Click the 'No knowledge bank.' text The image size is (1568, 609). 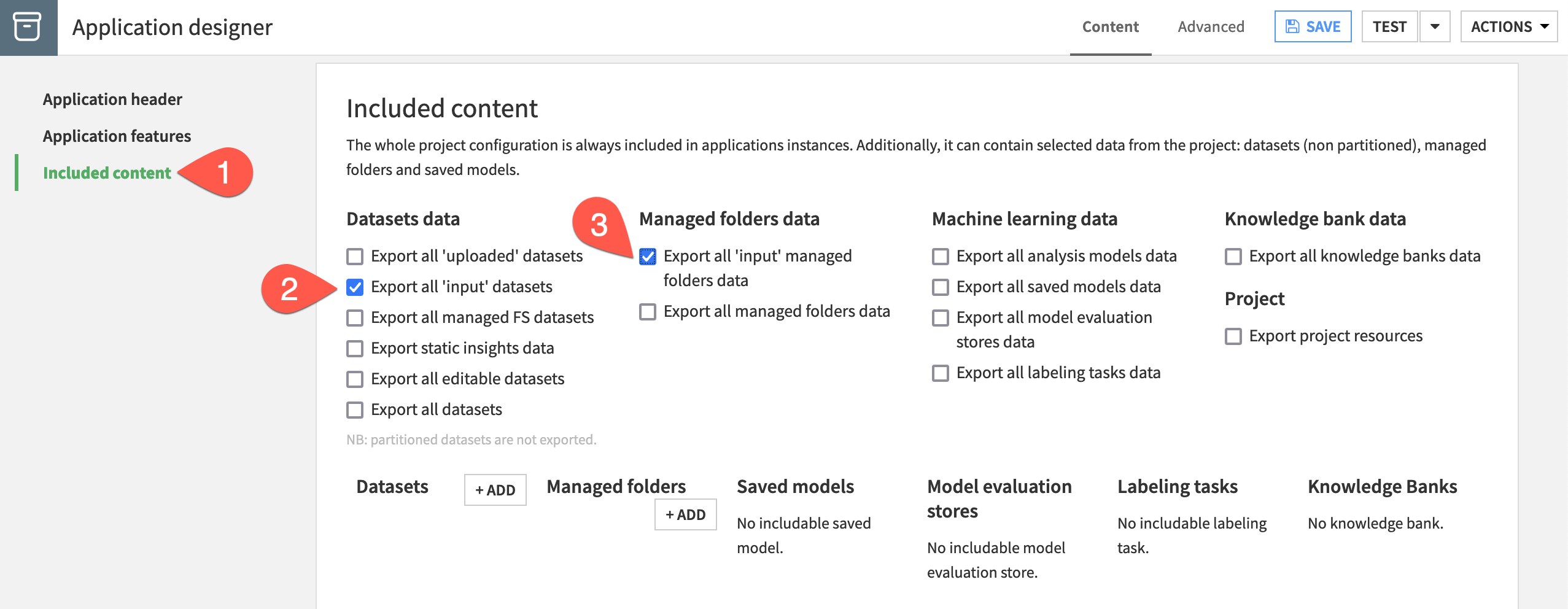click(x=1375, y=523)
